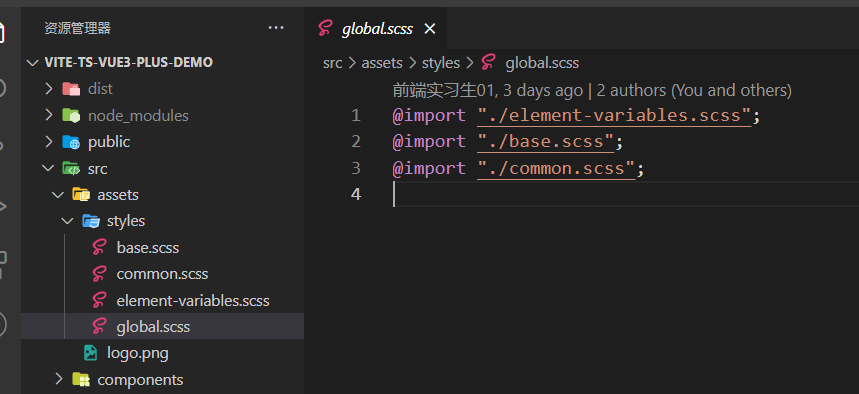
Task: Click the Sass icon beside base.scss
Action: point(100,248)
